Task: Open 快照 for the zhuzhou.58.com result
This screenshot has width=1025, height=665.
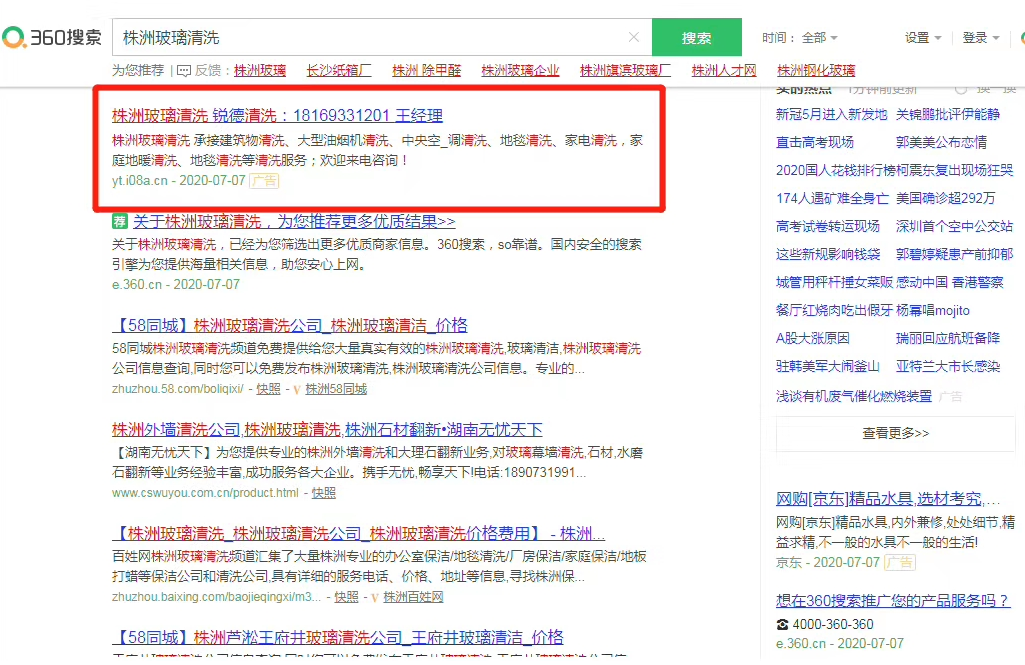Action: pyautogui.click(x=268, y=389)
